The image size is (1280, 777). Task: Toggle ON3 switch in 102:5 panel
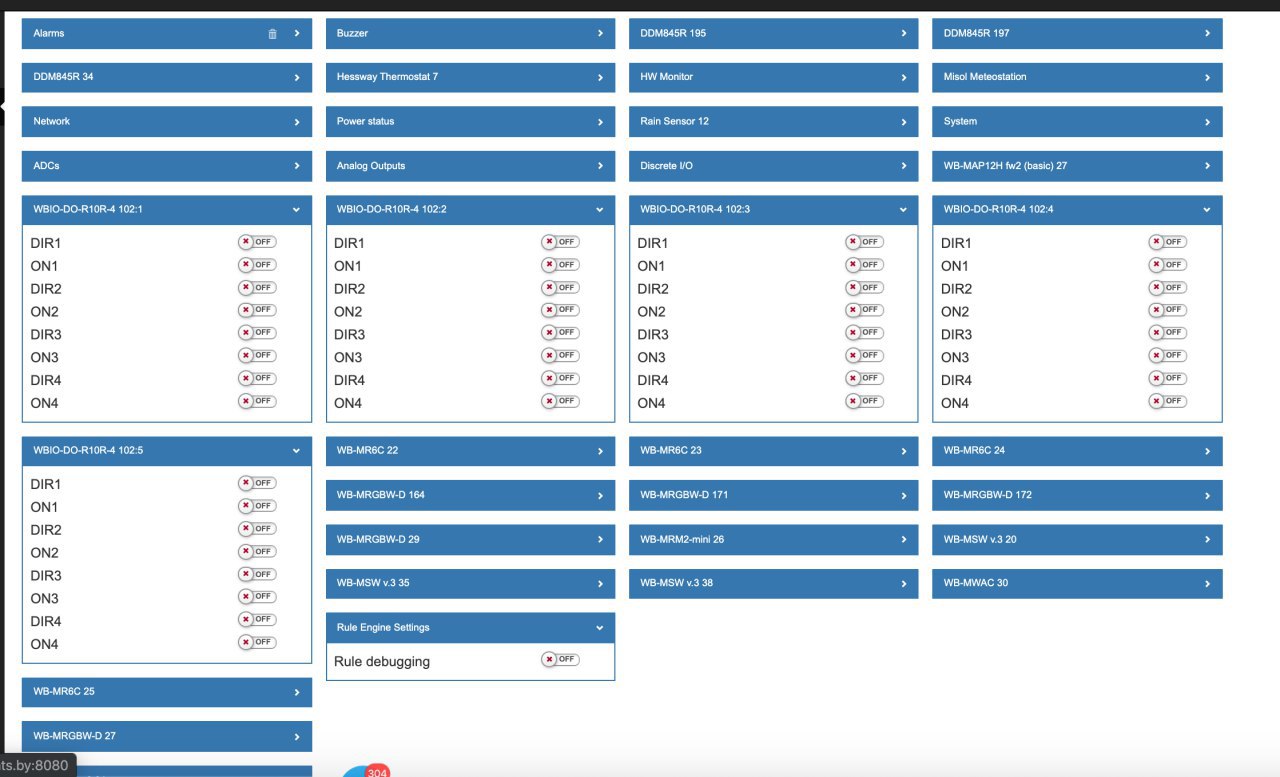tap(257, 597)
